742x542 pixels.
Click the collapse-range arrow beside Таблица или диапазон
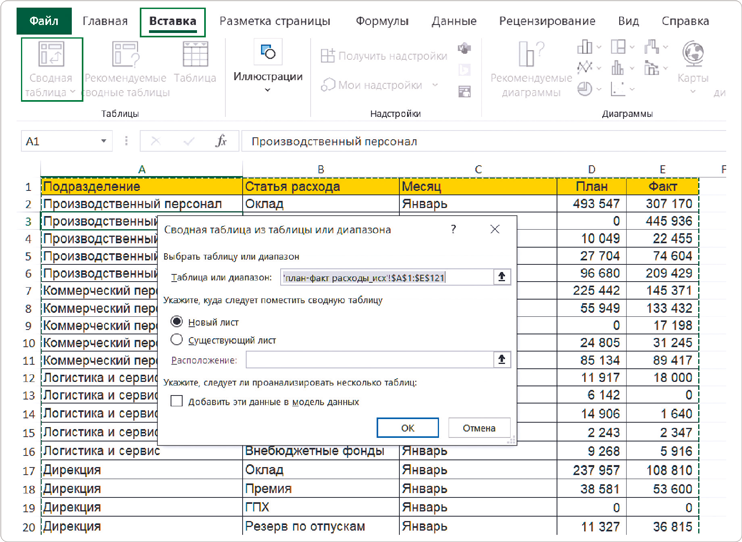pos(503,277)
